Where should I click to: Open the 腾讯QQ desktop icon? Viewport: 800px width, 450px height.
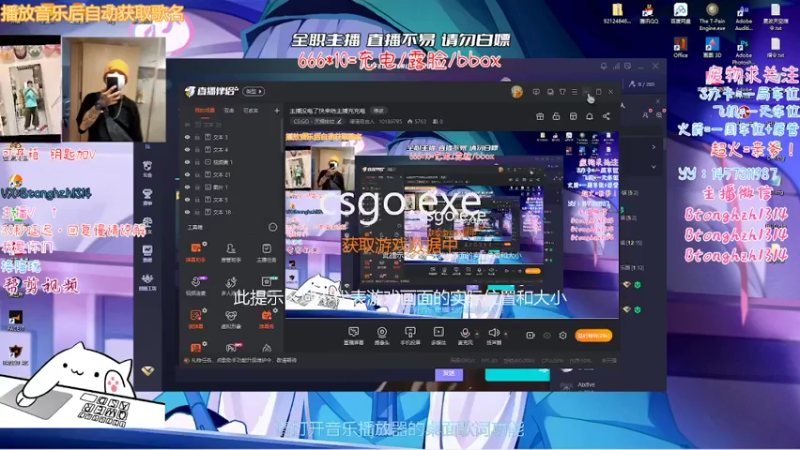648,13
